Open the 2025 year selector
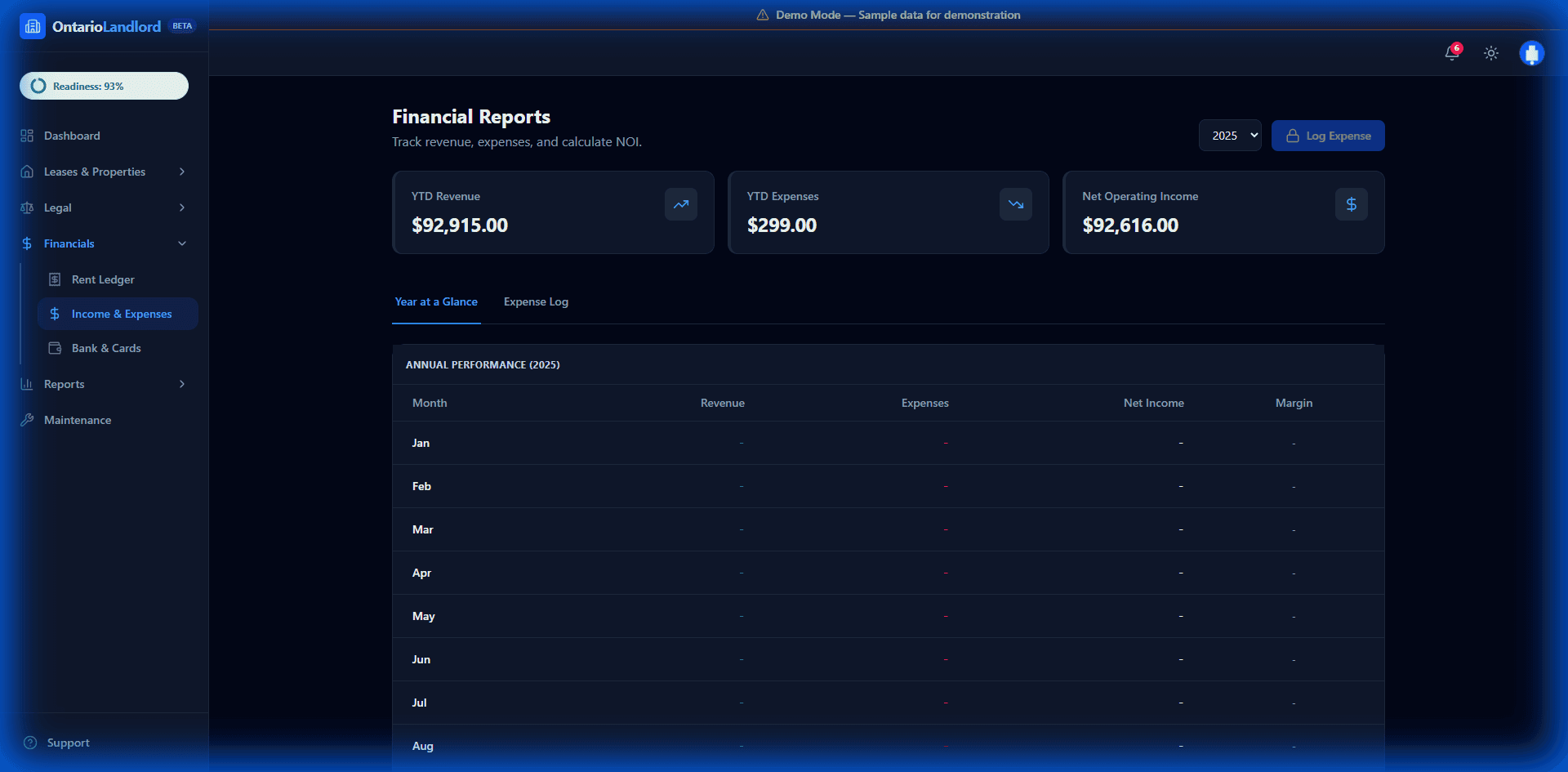 1230,135
